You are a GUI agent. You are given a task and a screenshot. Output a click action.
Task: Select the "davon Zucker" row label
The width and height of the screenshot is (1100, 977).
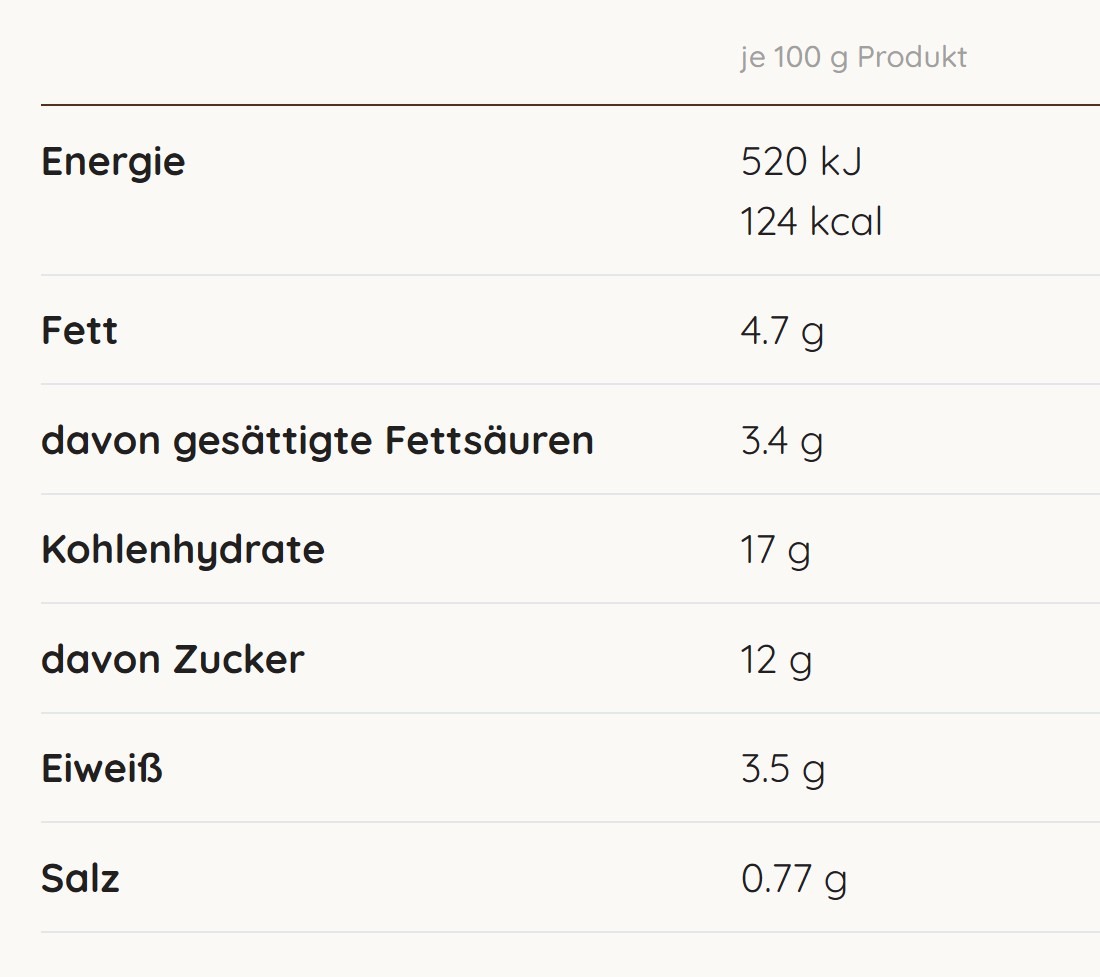pyautogui.click(x=172, y=660)
